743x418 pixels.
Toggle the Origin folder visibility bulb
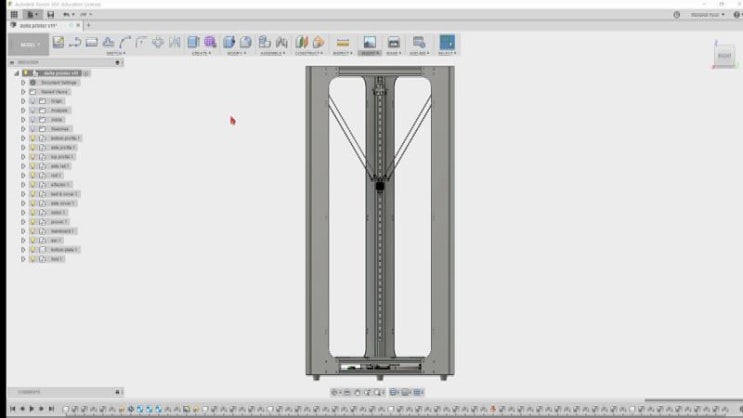tap(32, 101)
